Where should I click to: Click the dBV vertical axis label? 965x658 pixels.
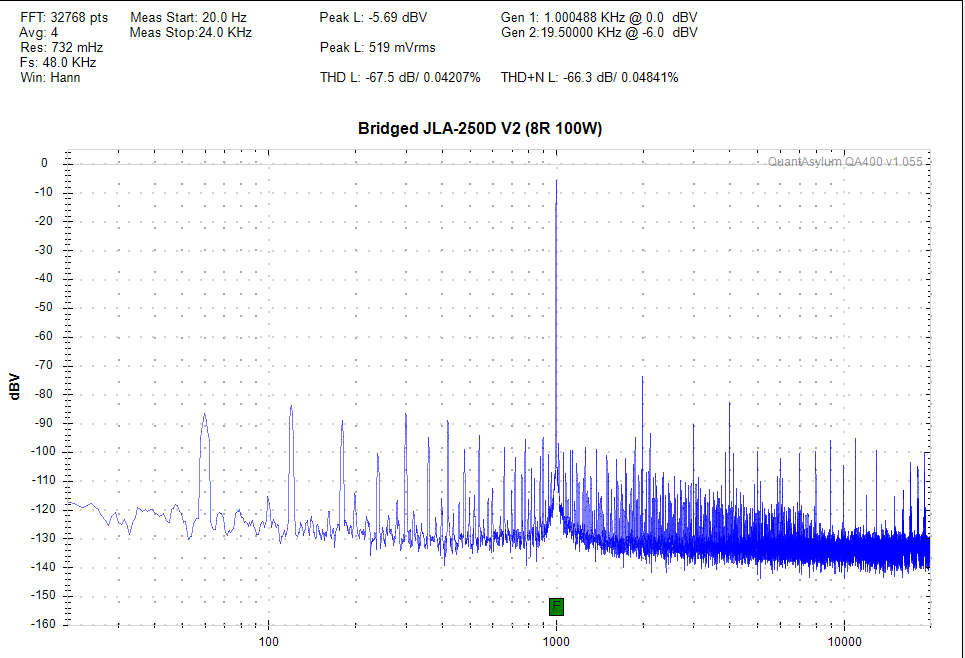pos(15,387)
